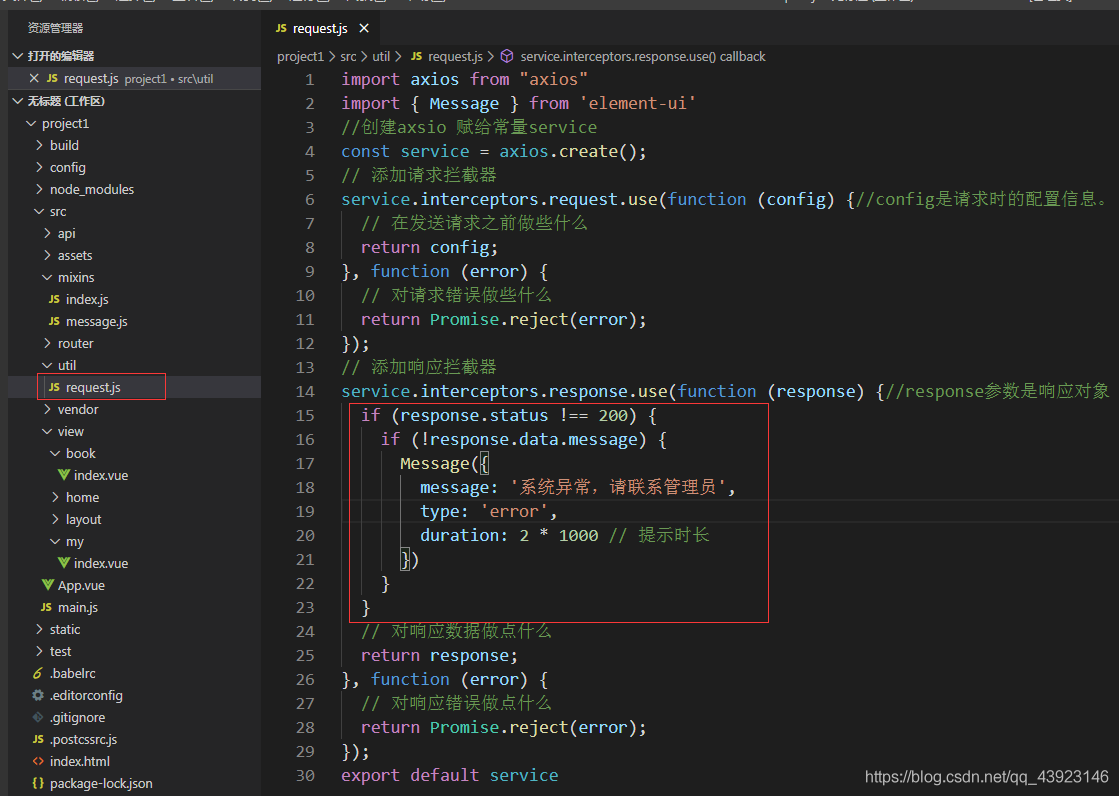Collapse the open editors section
1119x796 pixels.
click(18, 56)
